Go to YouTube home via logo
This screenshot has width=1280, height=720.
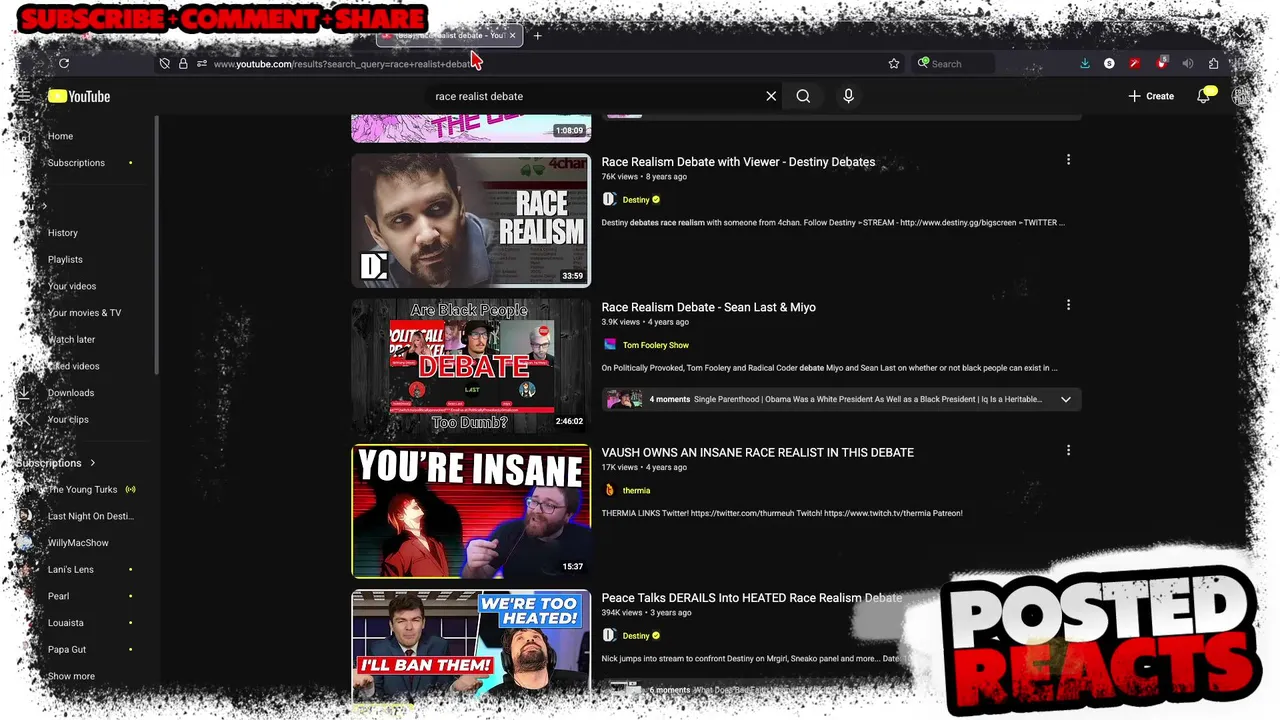(x=79, y=96)
